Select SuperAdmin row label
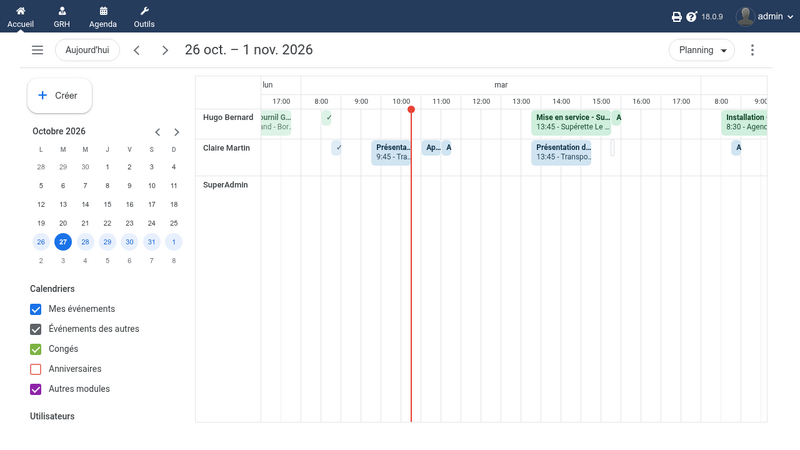Viewport: 800px width, 450px height. (x=226, y=185)
